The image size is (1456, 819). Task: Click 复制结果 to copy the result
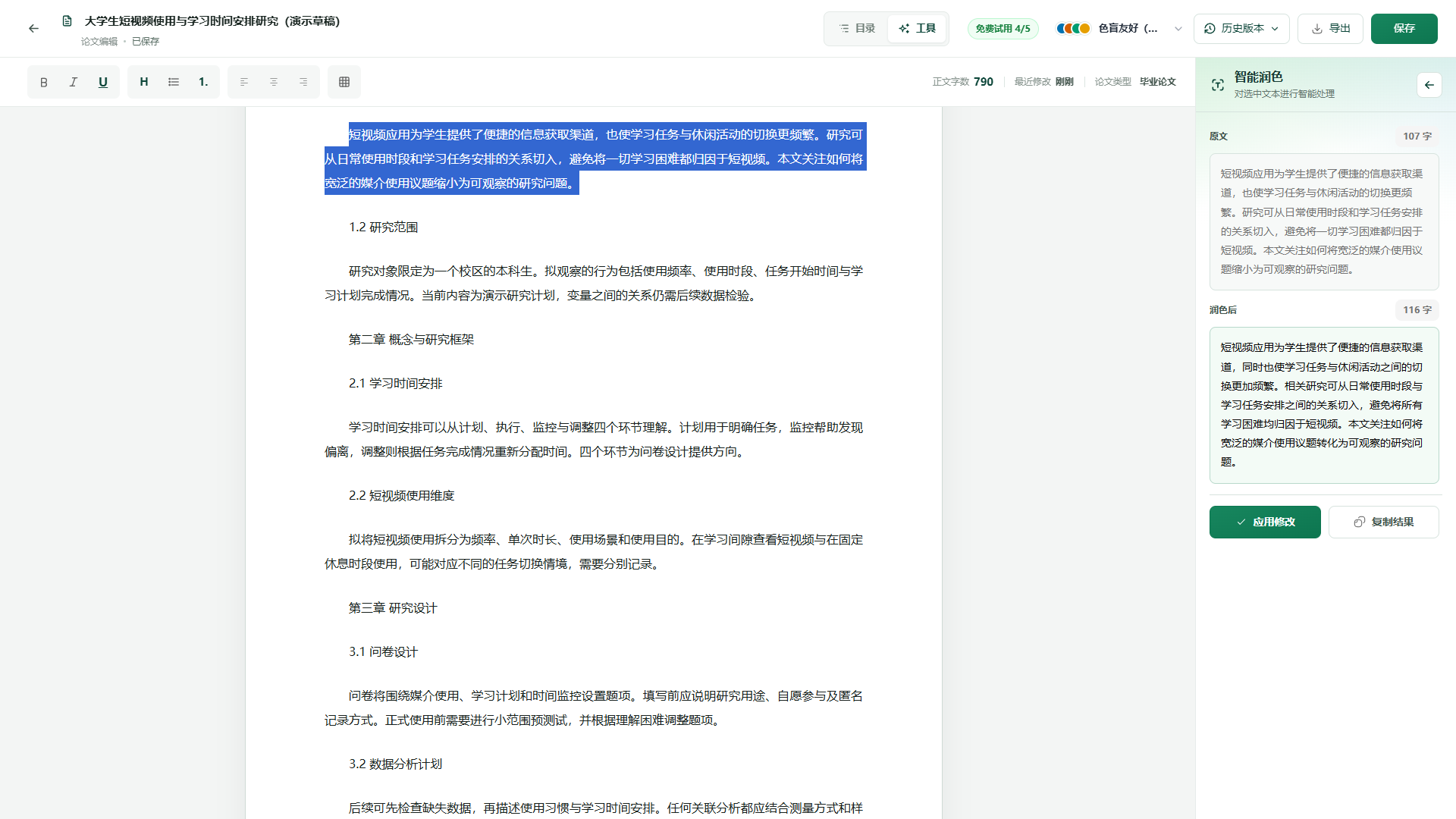(x=1383, y=522)
